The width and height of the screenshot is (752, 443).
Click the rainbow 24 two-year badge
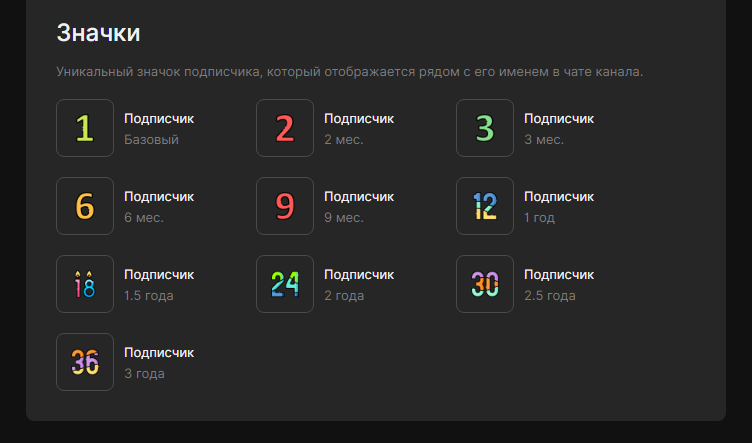pyautogui.click(x=285, y=284)
